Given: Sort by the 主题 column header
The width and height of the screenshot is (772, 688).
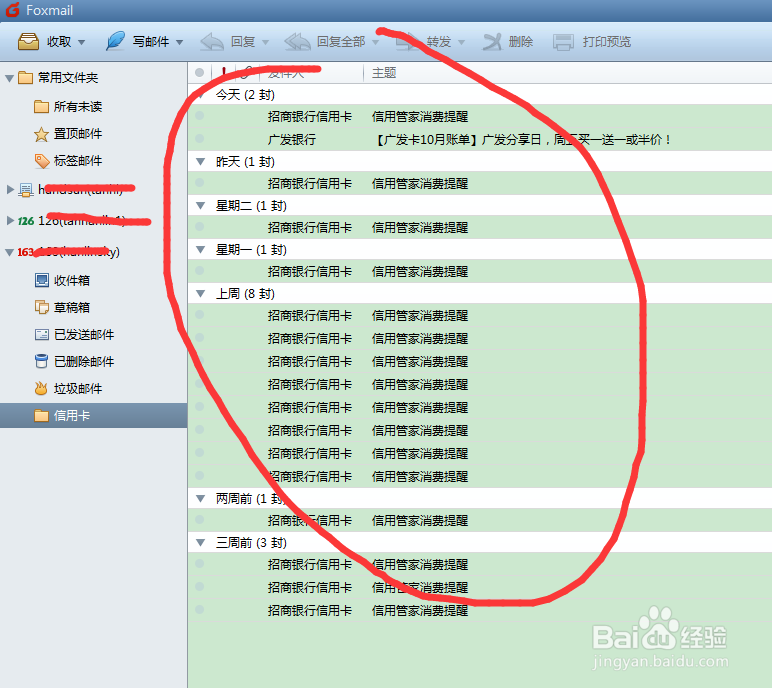Looking at the screenshot, I should (384, 73).
